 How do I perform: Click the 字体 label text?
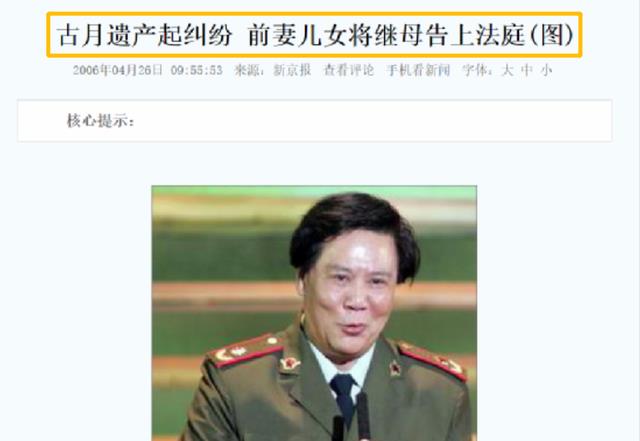(478, 70)
